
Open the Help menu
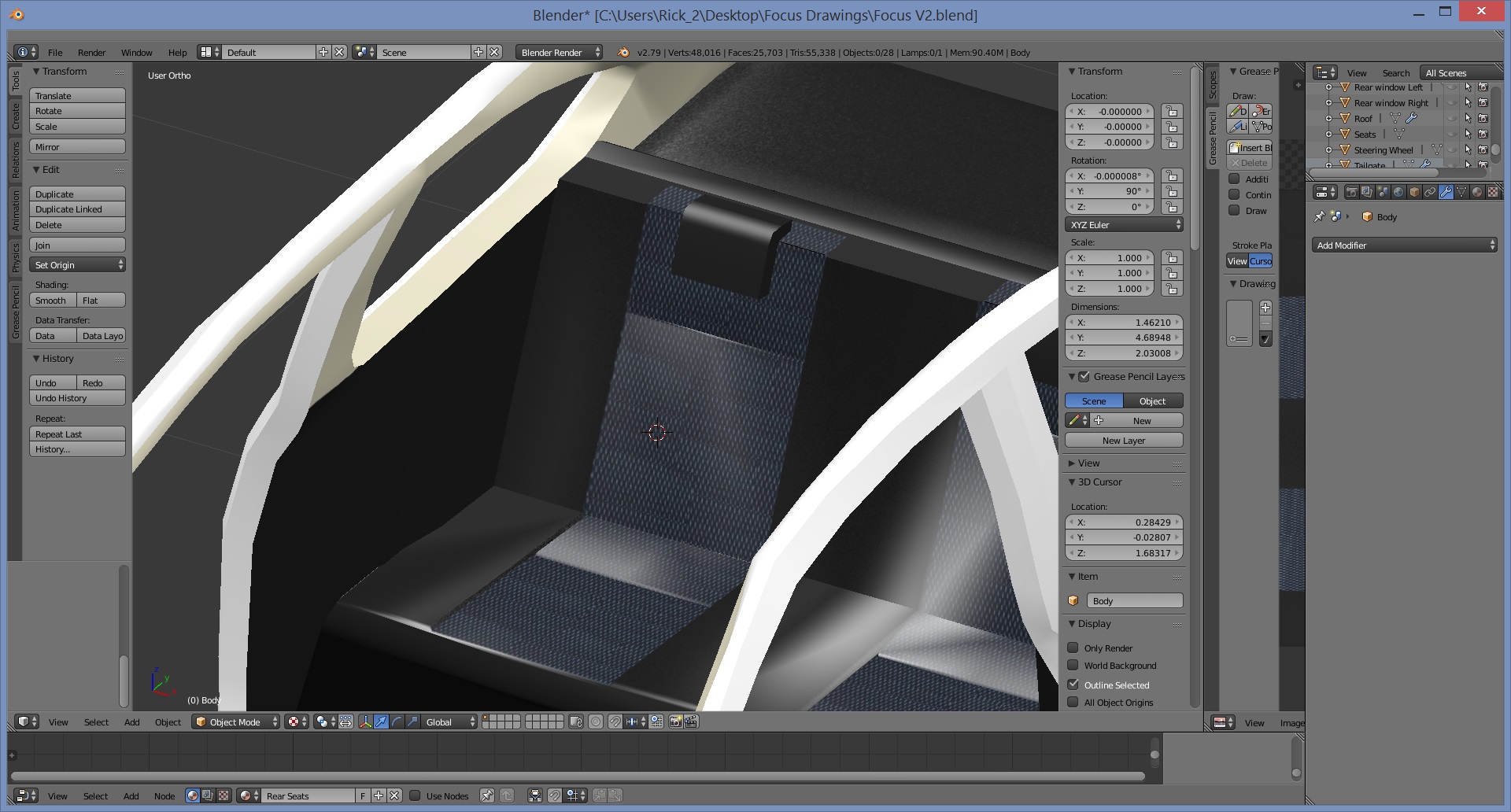(x=177, y=53)
